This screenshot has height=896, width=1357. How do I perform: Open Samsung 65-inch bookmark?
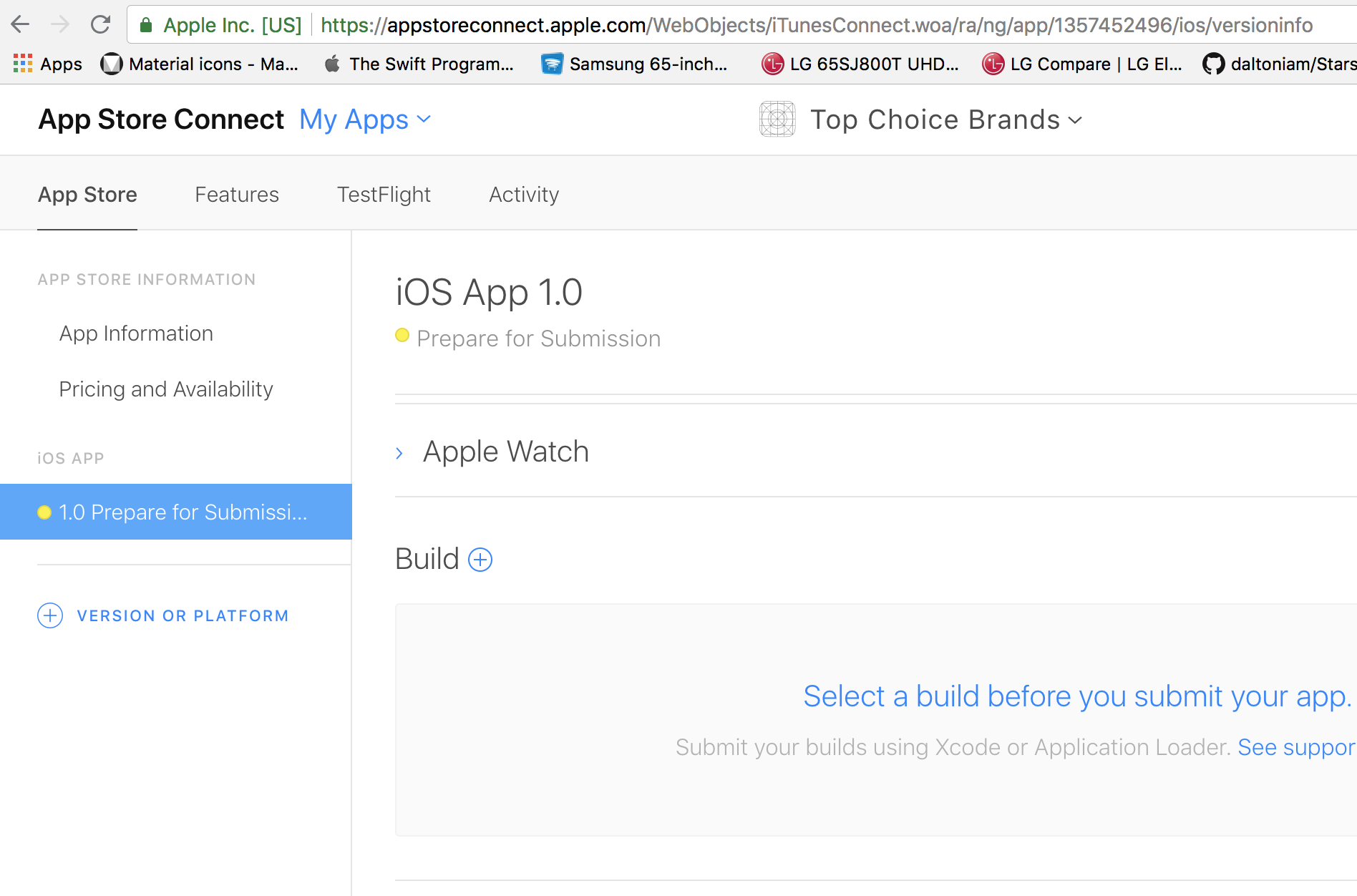tap(634, 64)
